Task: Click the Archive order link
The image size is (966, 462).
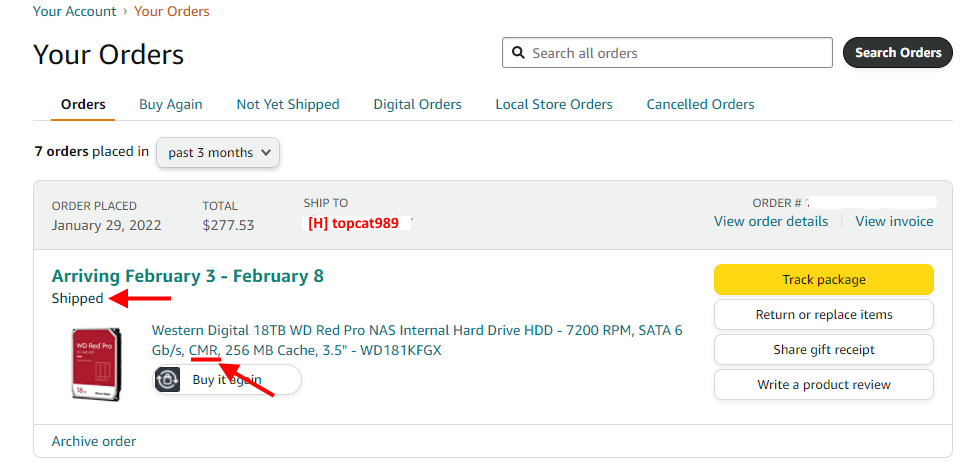Action: click(x=94, y=441)
